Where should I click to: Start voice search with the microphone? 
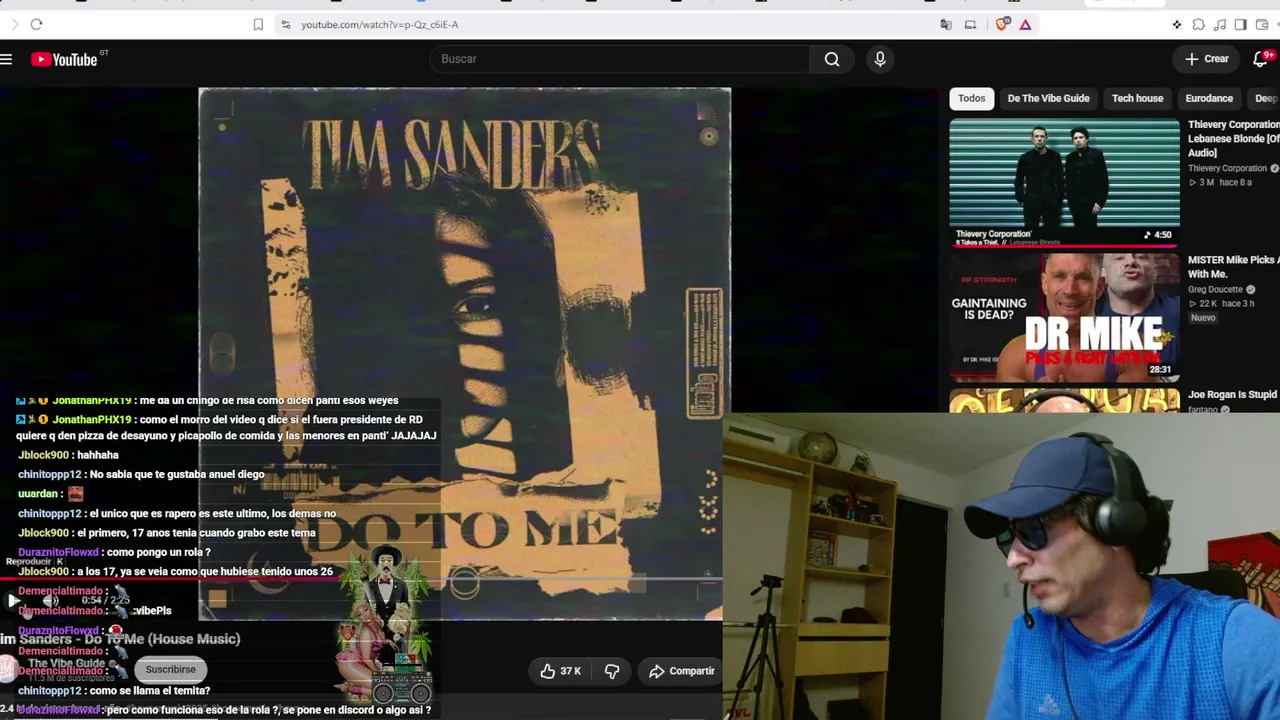pos(880,59)
